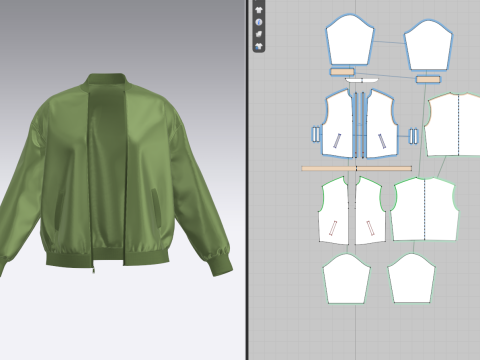Select the narrow zipper strips between blue fronts
Image resolution: width=480 pixels, height=360 pixels.
point(359,124)
